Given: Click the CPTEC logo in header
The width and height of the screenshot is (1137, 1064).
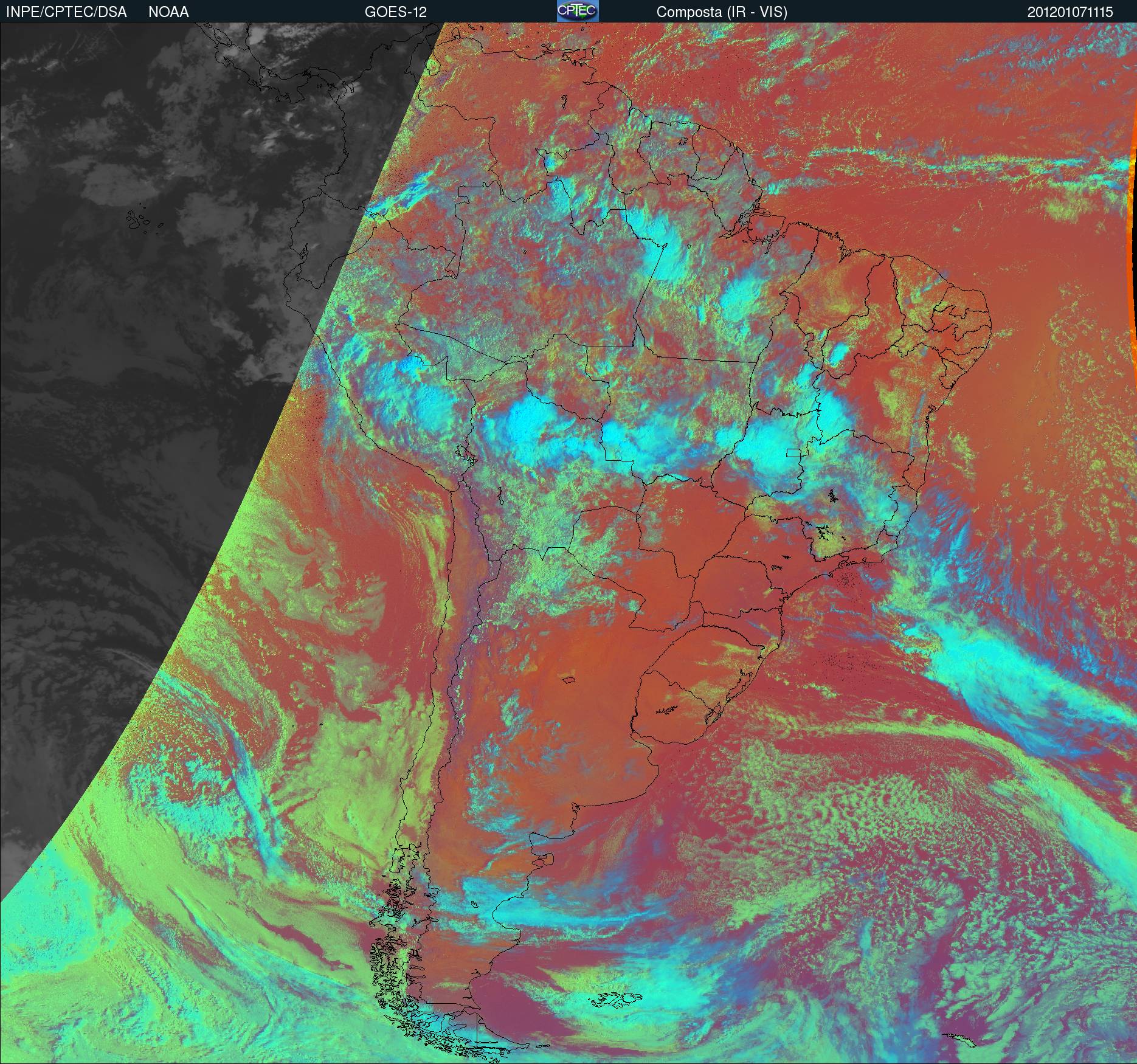Looking at the screenshot, I should point(578,11).
